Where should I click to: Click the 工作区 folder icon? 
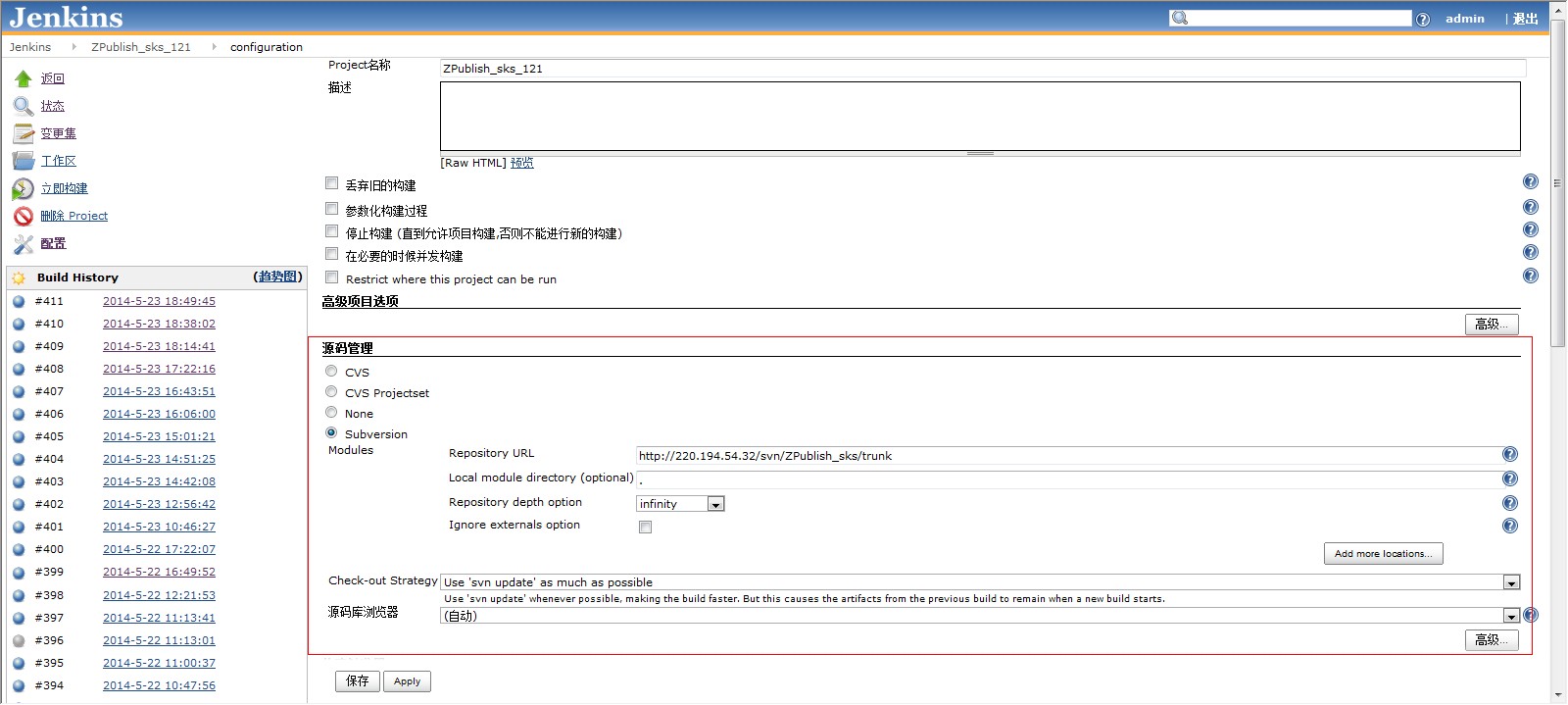24,161
